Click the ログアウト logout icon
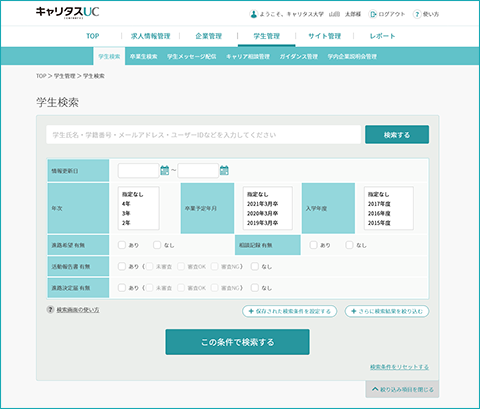Viewport: 480px width, 409px height. (x=373, y=14)
